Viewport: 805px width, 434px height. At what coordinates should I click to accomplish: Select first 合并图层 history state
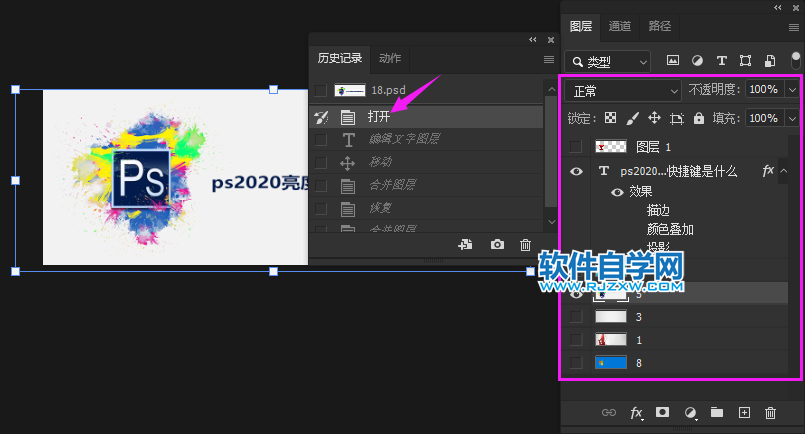coord(426,185)
